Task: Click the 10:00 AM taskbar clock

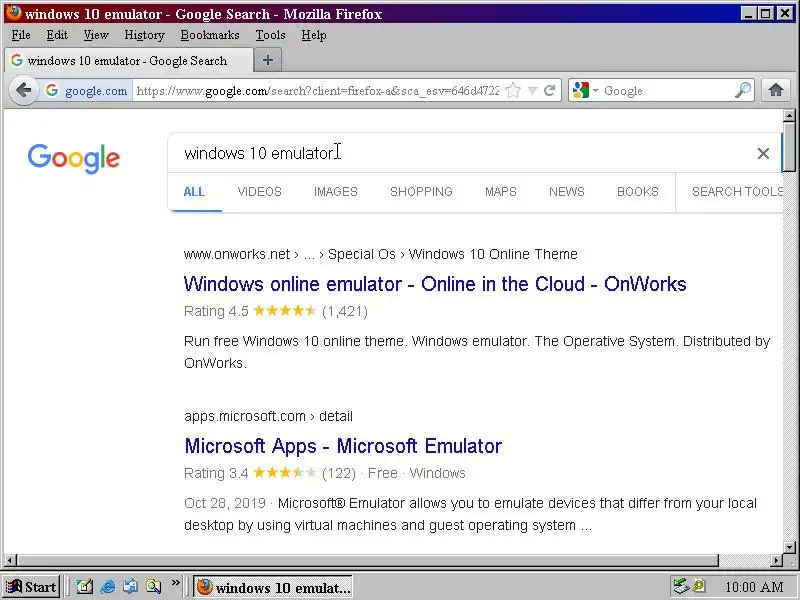Action: point(754,587)
